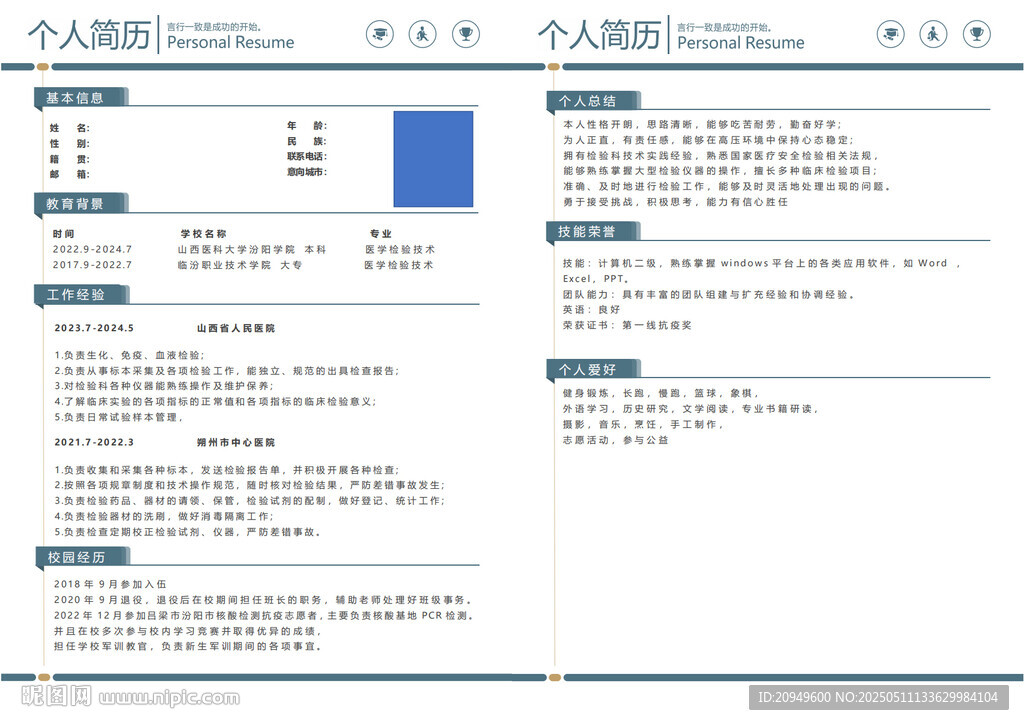Click the graduation cap icon on the second page
Image resolution: width=1024 pixels, height=725 pixels.
click(890, 34)
